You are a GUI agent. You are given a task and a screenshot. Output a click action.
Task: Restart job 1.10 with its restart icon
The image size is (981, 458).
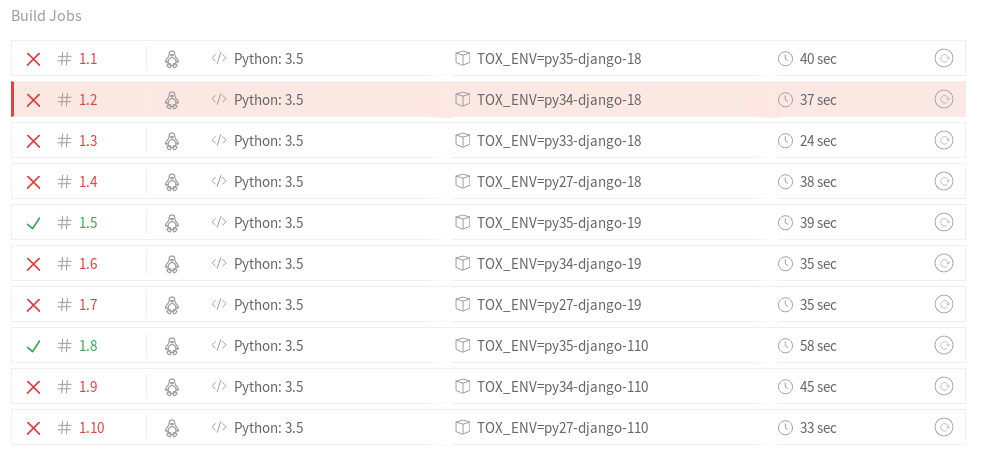tap(943, 427)
